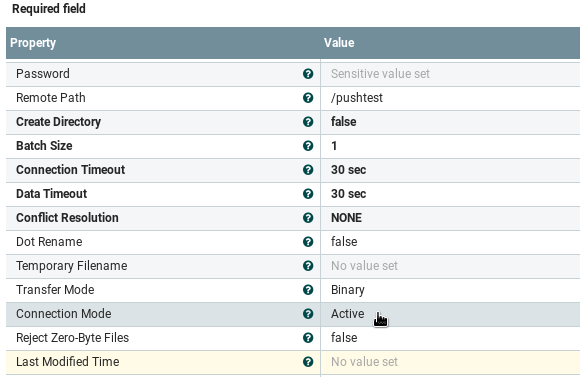Image resolution: width=580 pixels, height=377 pixels.
Task: Change Transfer Mode value Binary
Action: [450, 290]
